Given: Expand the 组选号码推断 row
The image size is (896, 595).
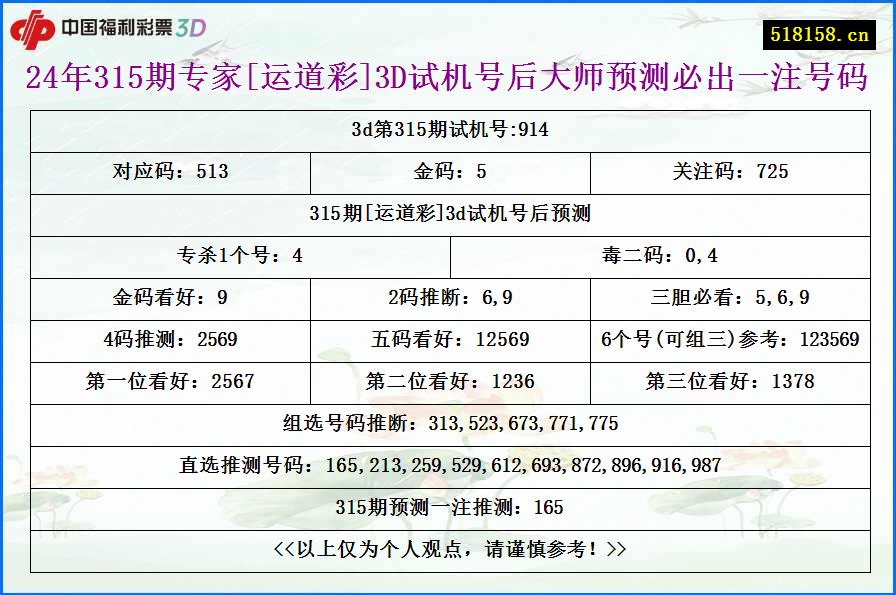Looking at the screenshot, I should pos(448,423).
